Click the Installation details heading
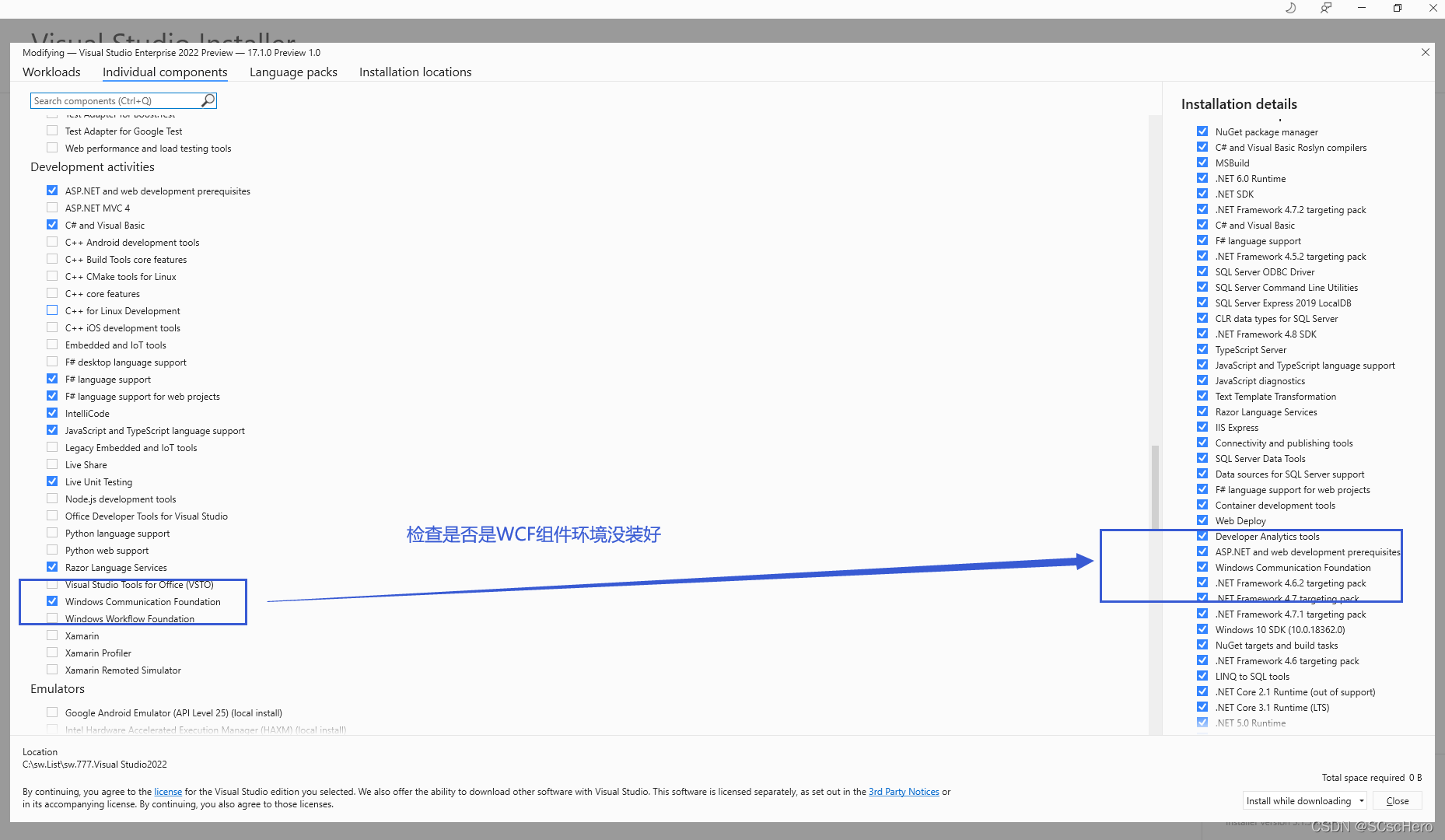Viewport: 1445px width, 840px height. coord(1239,104)
